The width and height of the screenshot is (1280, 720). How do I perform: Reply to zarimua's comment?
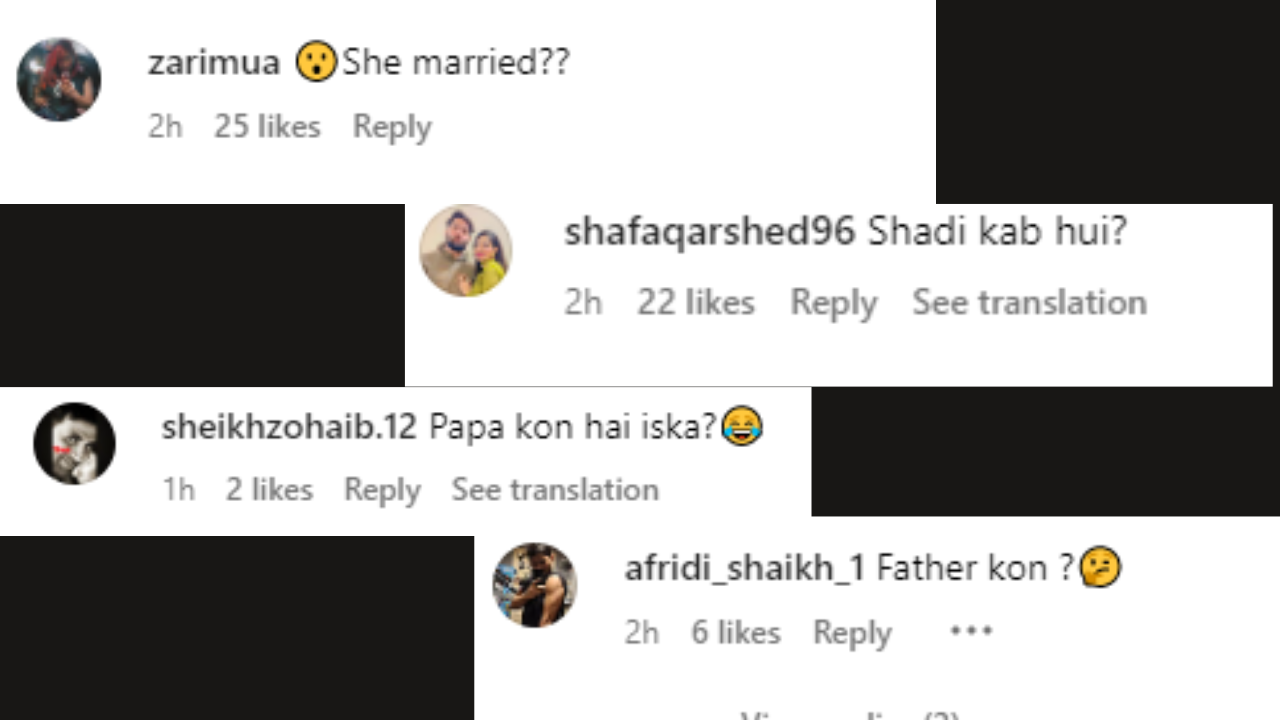392,127
